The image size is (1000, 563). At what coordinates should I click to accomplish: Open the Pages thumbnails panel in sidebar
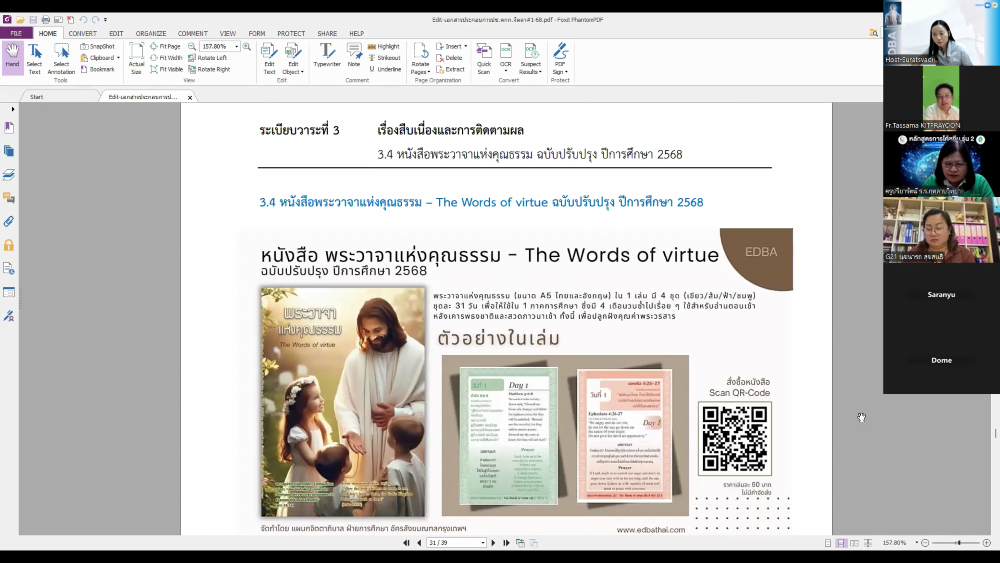9,151
